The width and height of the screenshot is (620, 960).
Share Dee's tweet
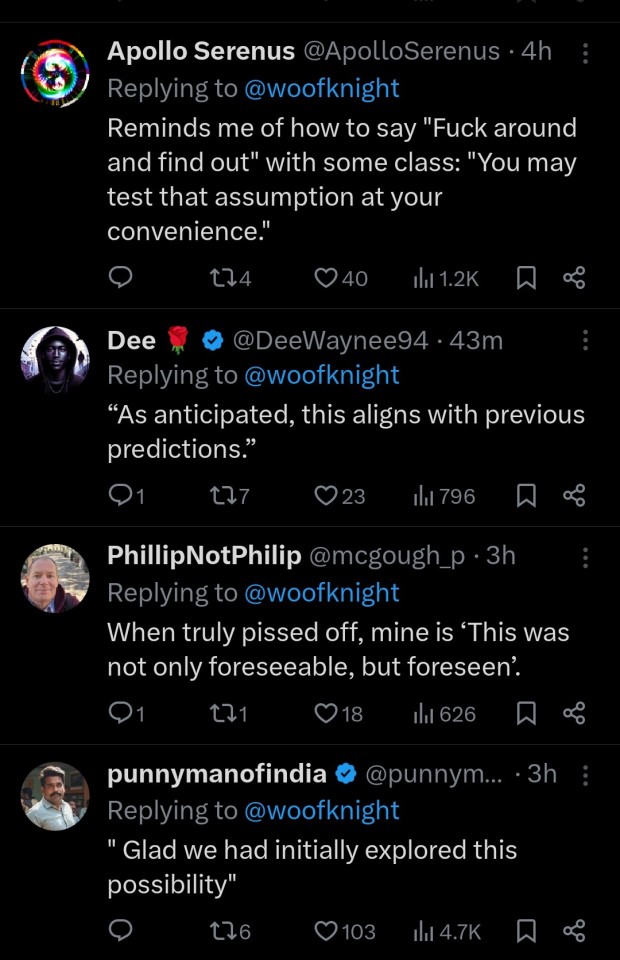point(574,496)
